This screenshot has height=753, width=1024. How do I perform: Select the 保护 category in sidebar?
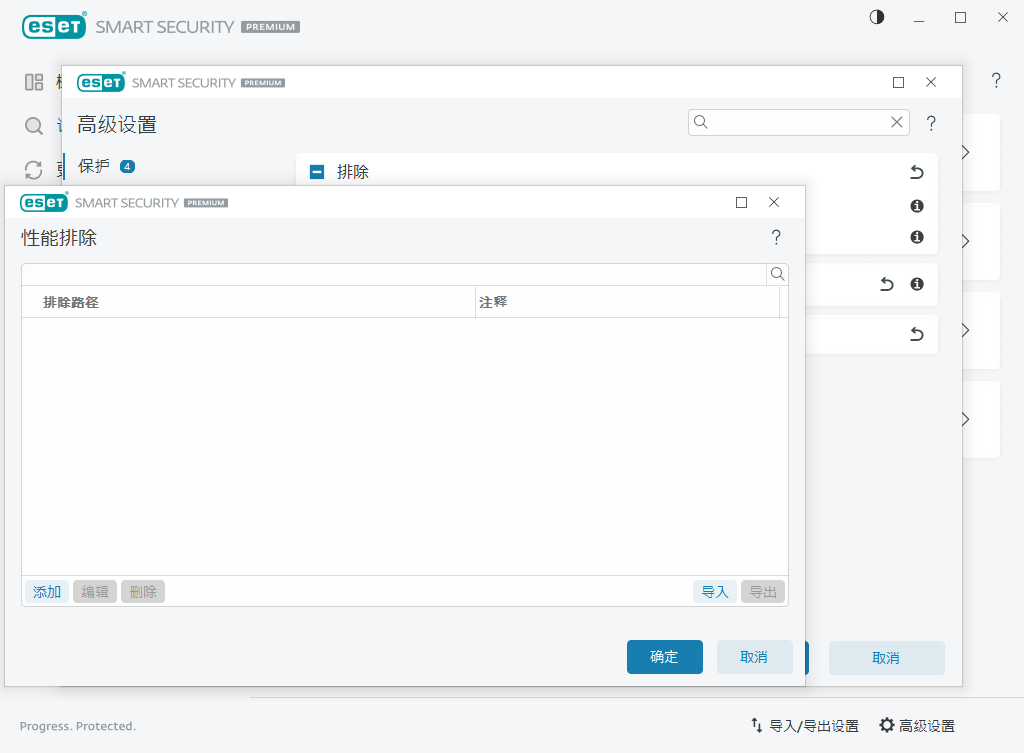(x=94, y=166)
